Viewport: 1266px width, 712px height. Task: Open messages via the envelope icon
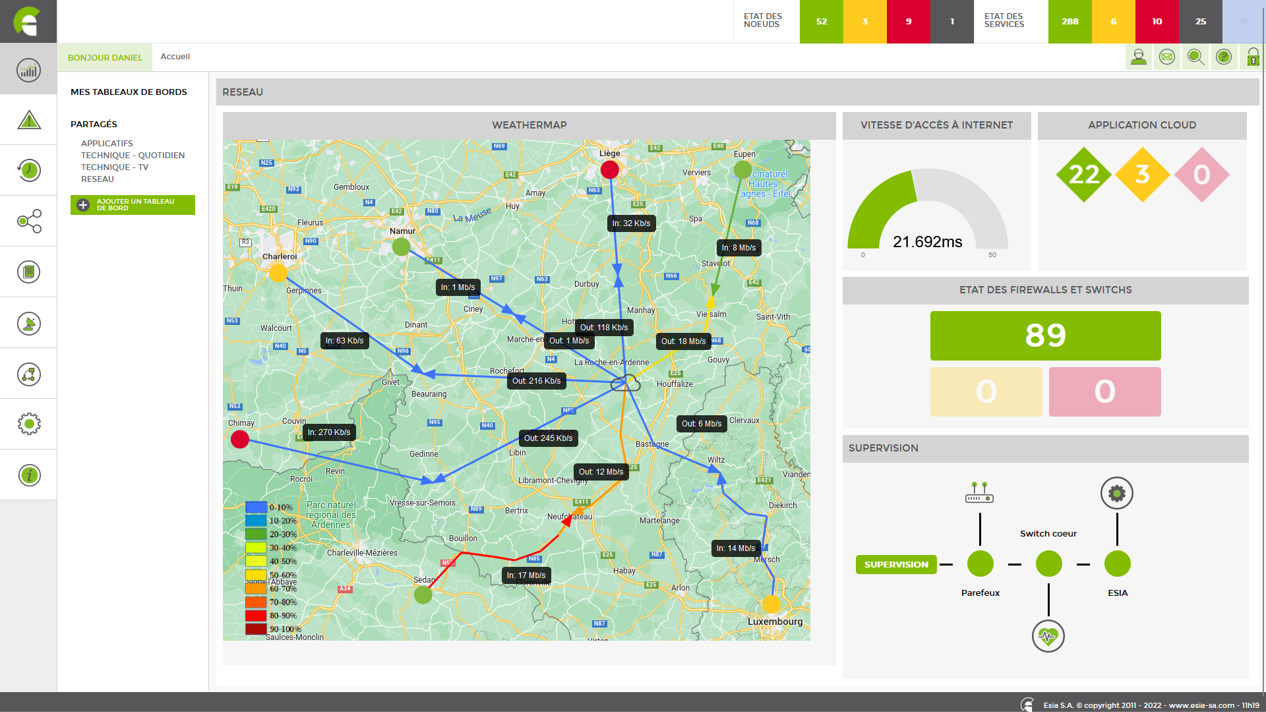pos(1165,57)
